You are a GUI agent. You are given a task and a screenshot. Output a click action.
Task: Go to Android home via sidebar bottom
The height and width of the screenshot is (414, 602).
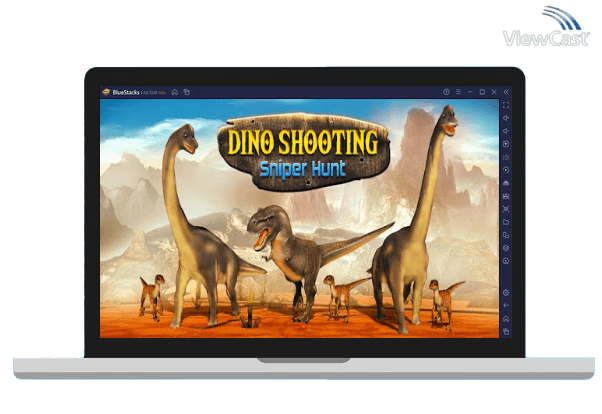click(506, 319)
